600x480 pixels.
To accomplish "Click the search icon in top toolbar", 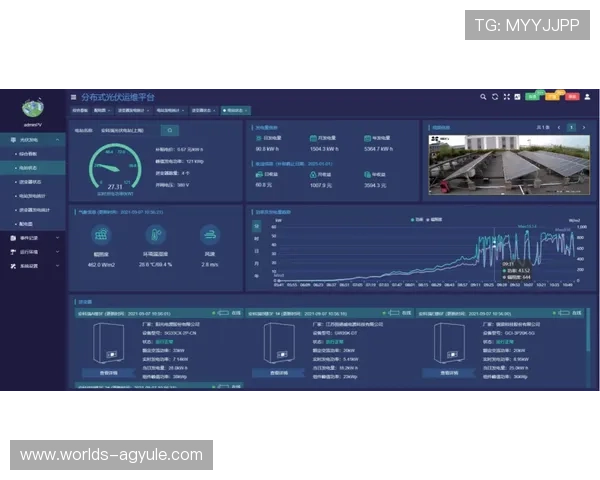I will tap(484, 97).
